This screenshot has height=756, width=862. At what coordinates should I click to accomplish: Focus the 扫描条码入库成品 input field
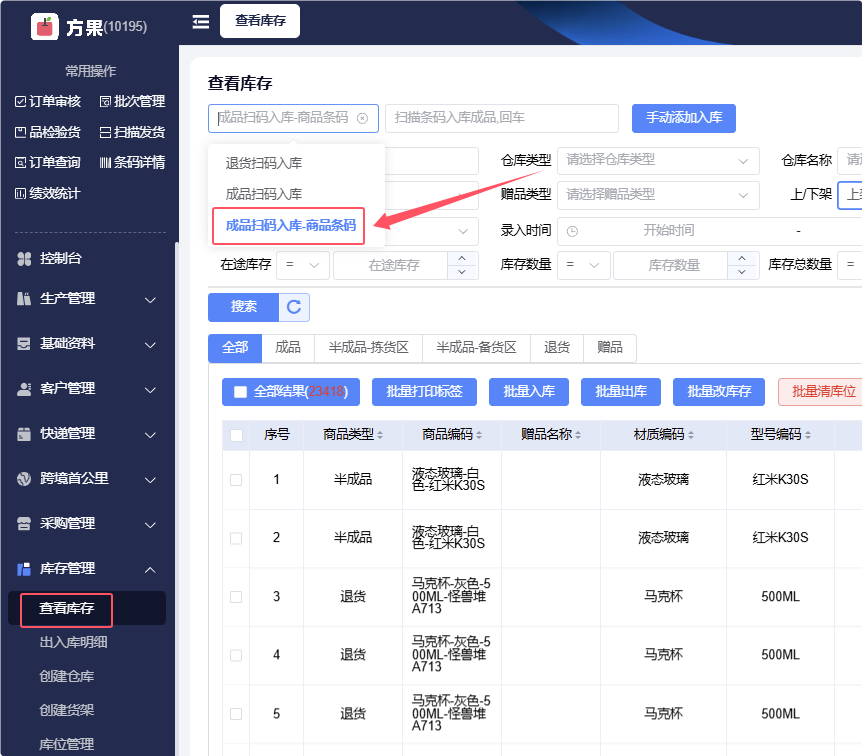[502, 118]
